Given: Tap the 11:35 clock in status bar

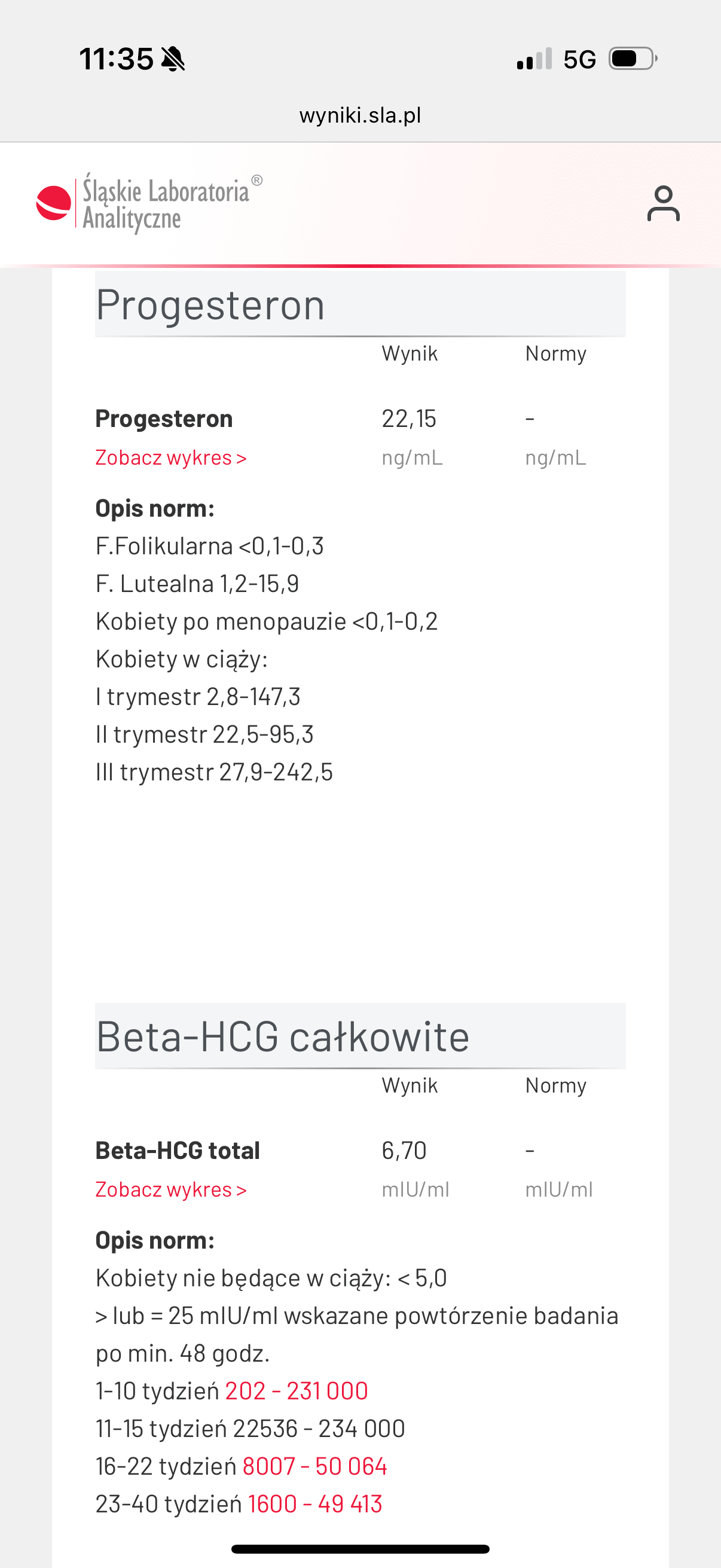Looking at the screenshot, I should pyautogui.click(x=116, y=60).
